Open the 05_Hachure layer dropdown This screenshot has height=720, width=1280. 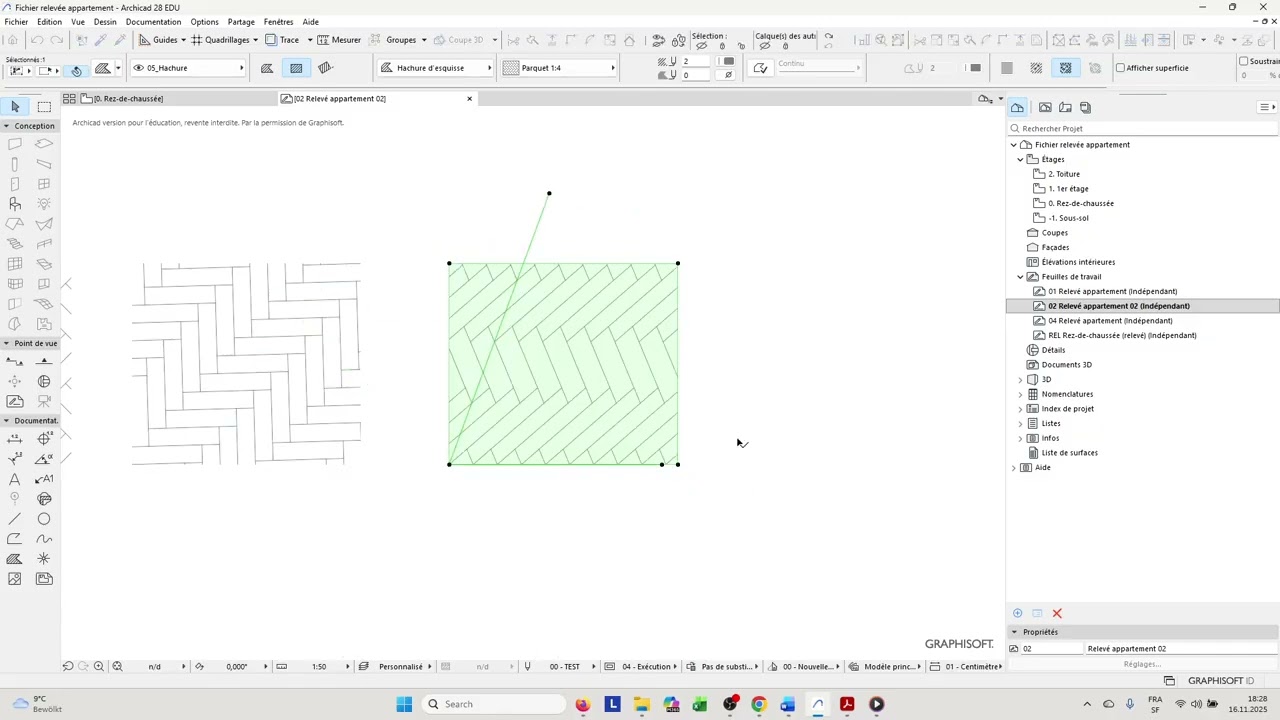click(x=188, y=68)
